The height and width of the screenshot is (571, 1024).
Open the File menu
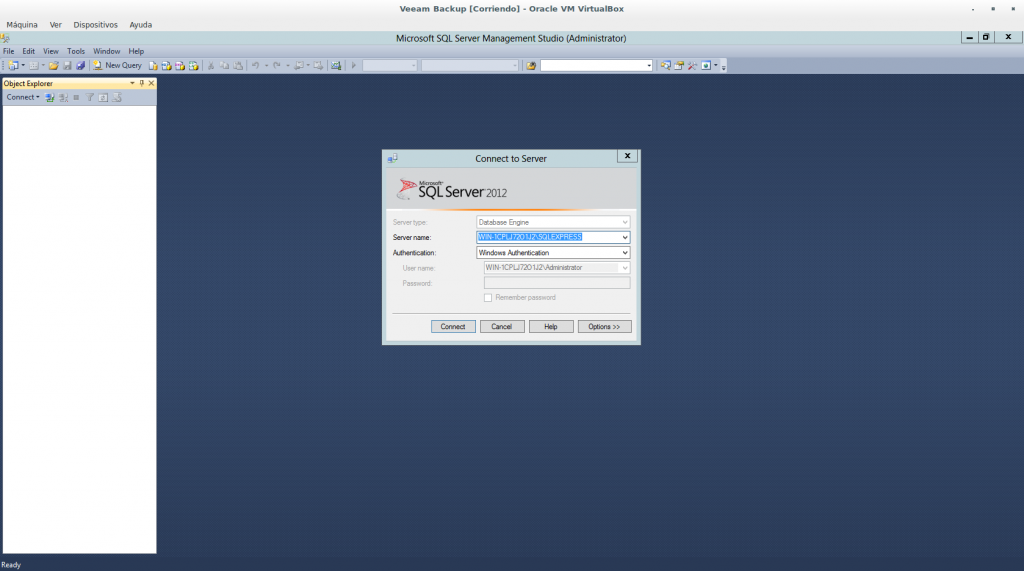8,51
